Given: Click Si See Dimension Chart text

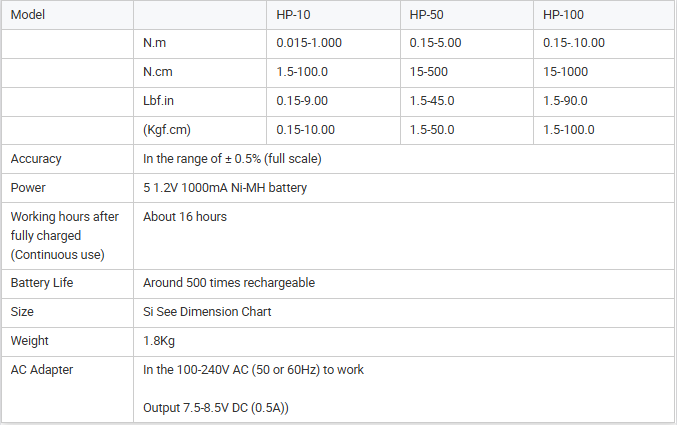Looking at the screenshot, I should [x=207, y=312].
